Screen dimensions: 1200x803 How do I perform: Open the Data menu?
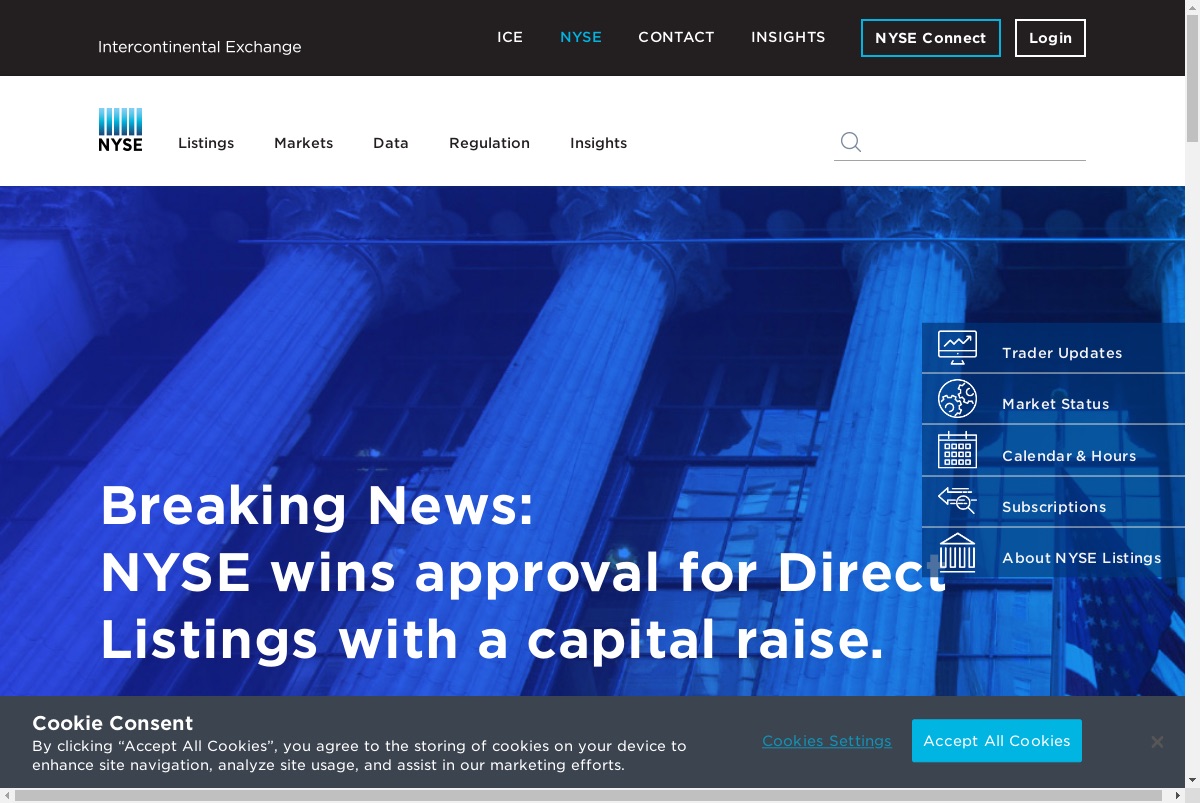[391, 143]
